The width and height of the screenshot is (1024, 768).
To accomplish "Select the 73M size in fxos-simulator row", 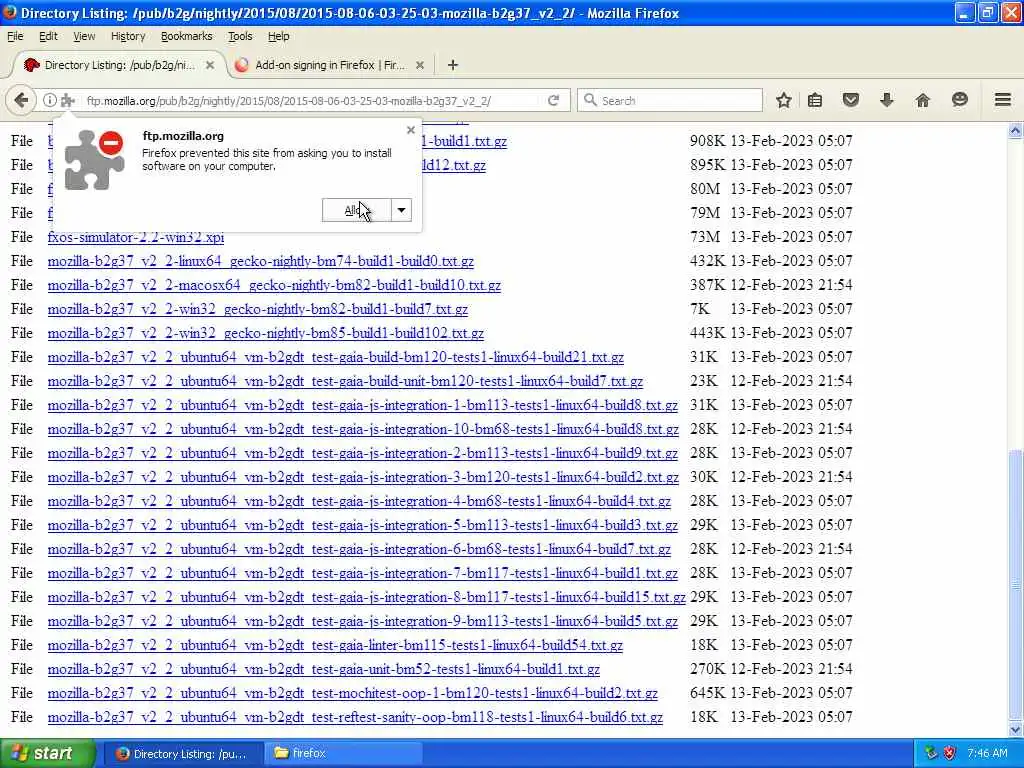I will point(705,237).
